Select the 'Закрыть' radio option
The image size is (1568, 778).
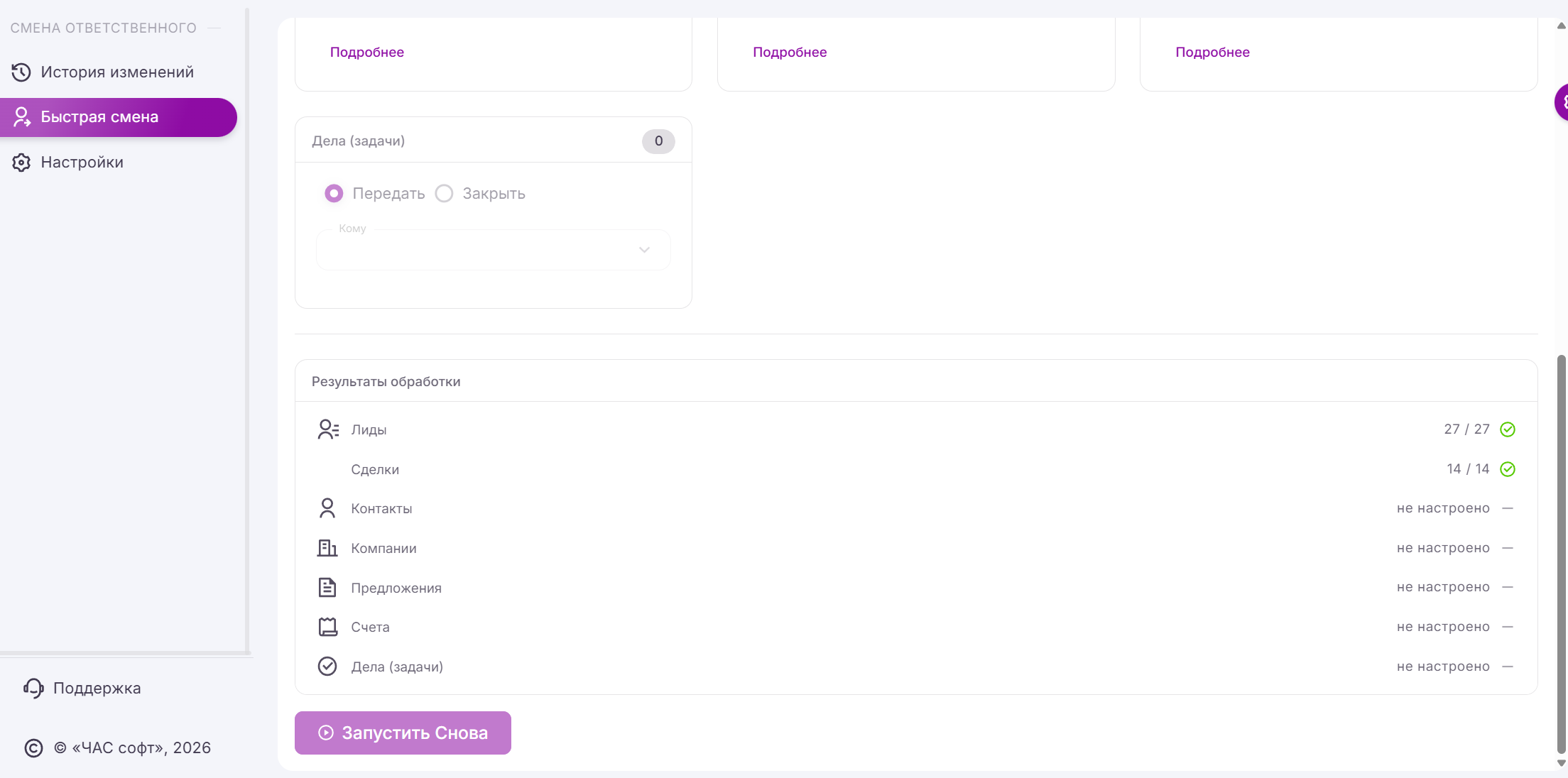tap(445, 193)
